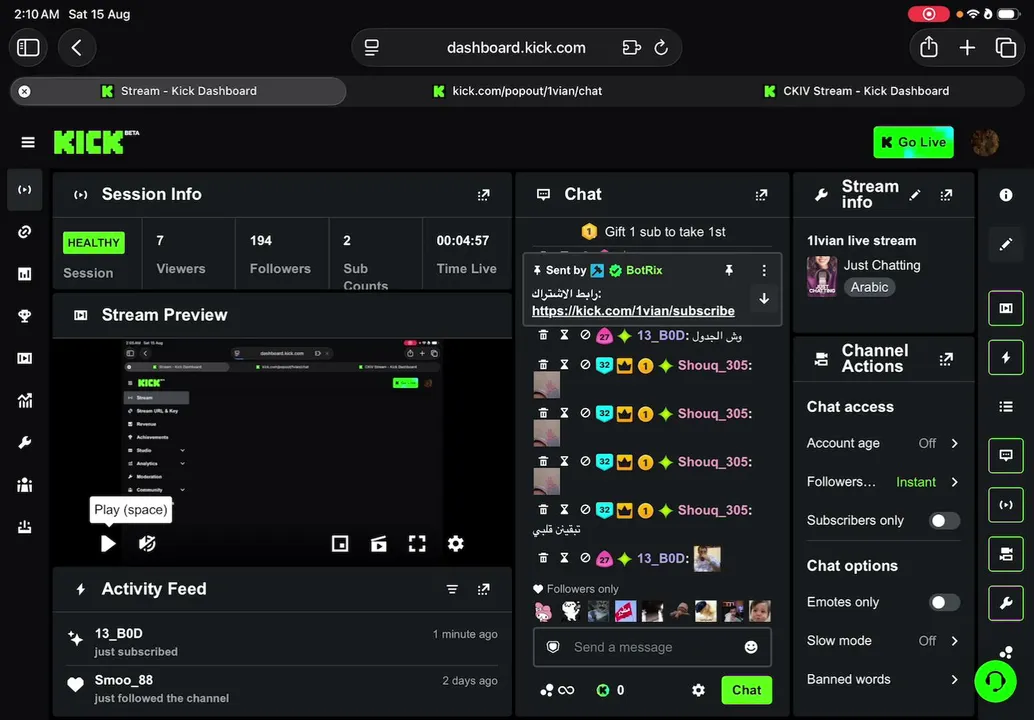
Task: Click the green Chat send button
Action: click(746, 690)
